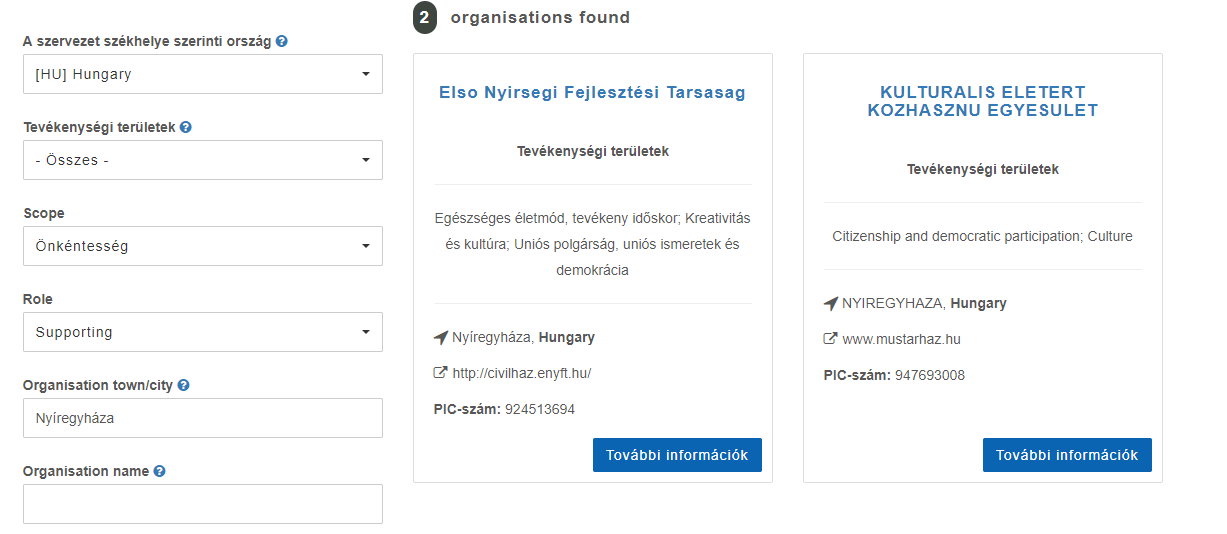
Task: Expand the Tevékenységi területek Összes dropdown
Action: tap(202, 160)
